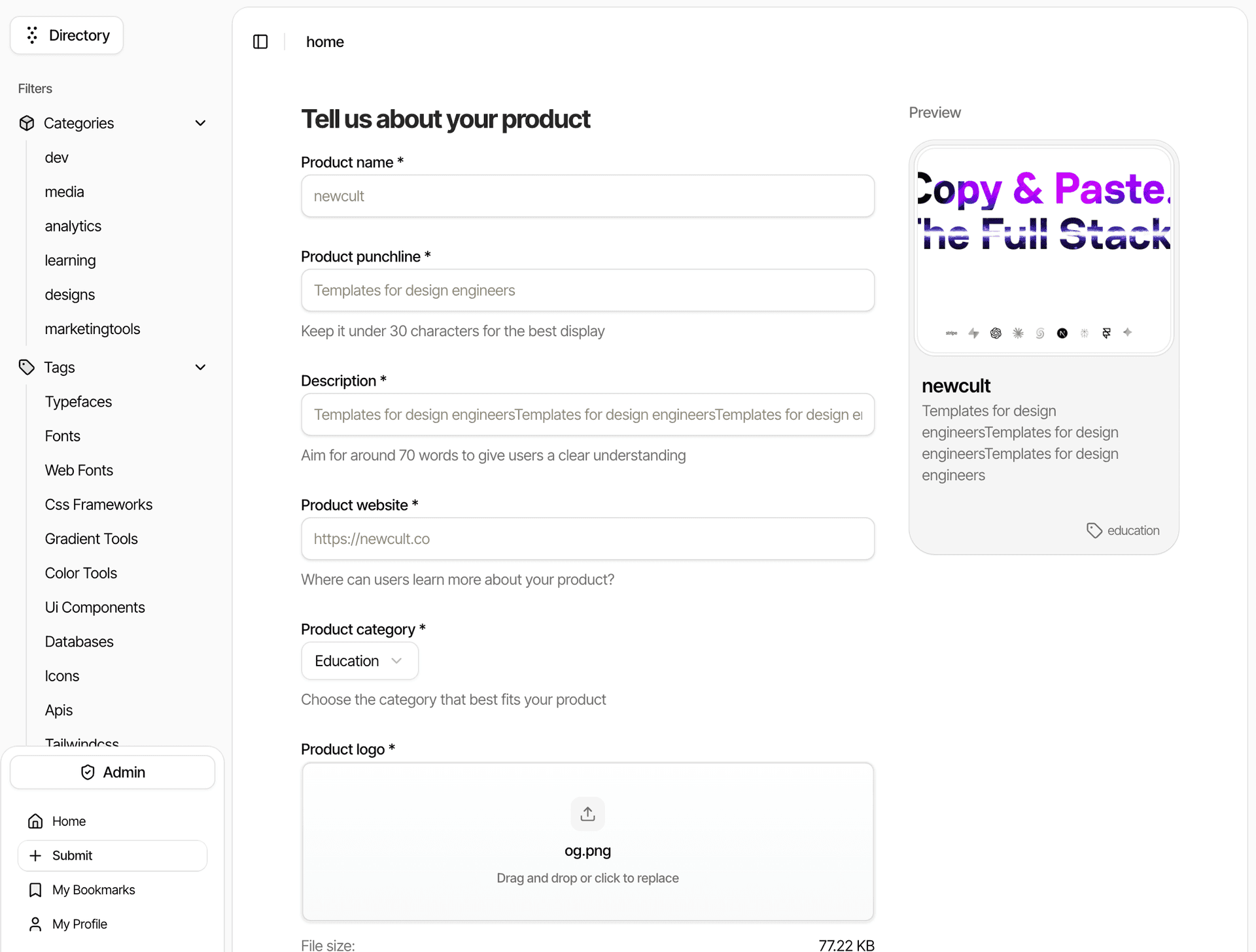Screen dimensions: 1256x952
Task: Open the Admin button
Action: [113, 772]
